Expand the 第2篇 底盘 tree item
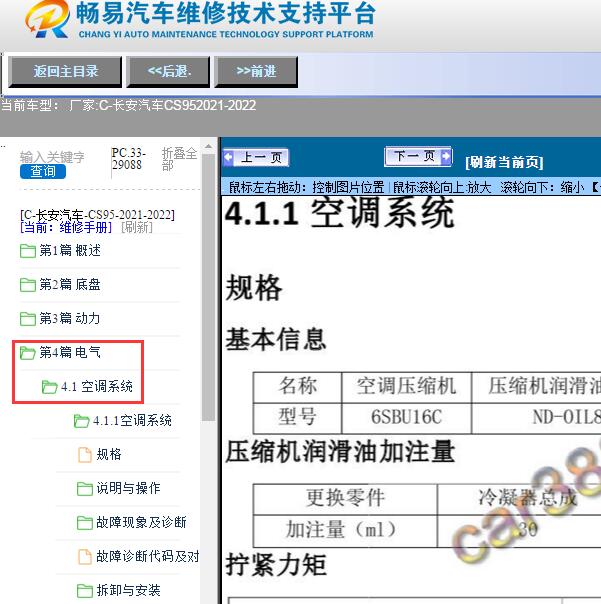 70,285
